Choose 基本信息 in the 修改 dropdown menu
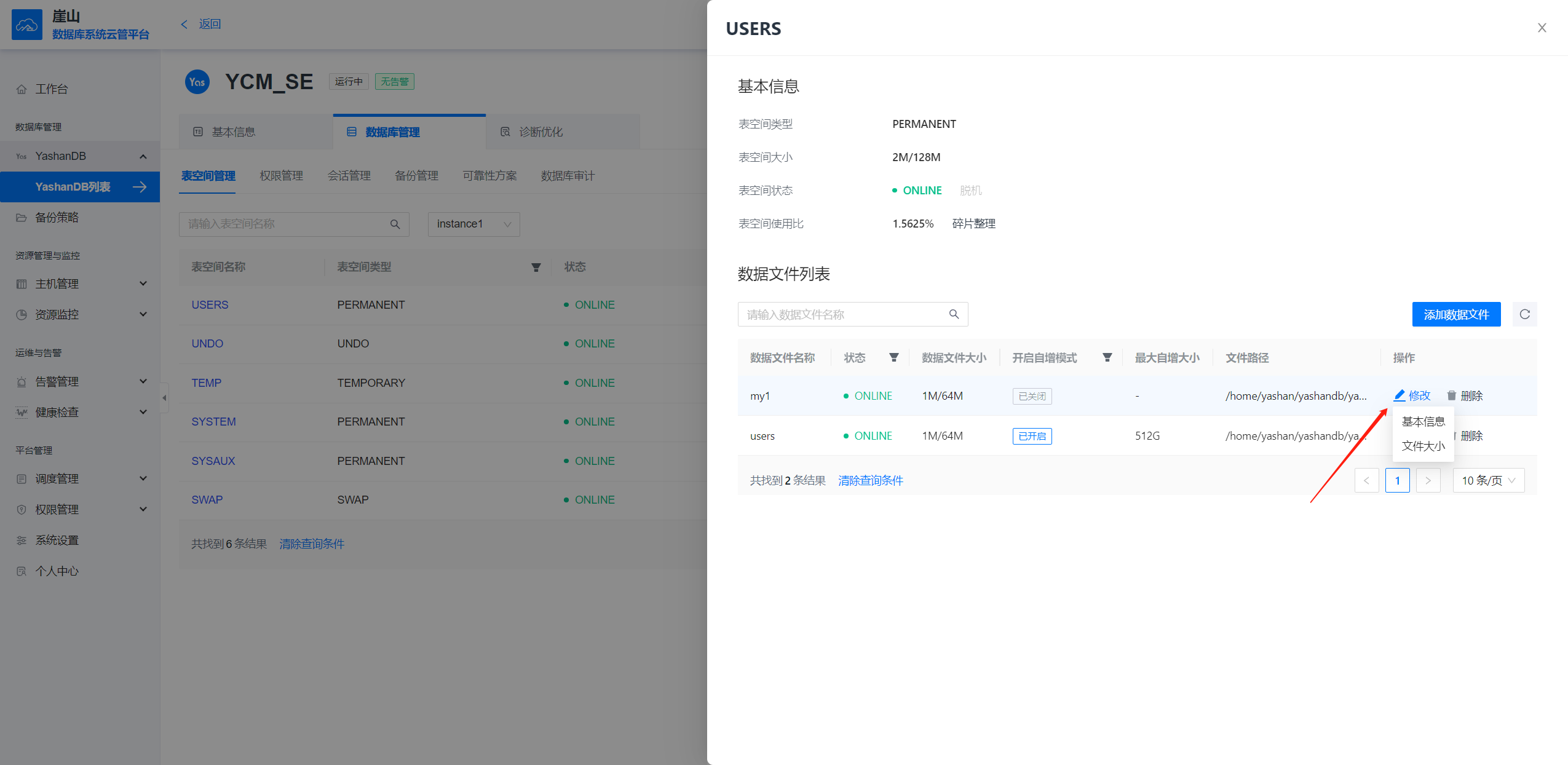The width and height of the screenshot is (1568, 765). point(1423,421)
